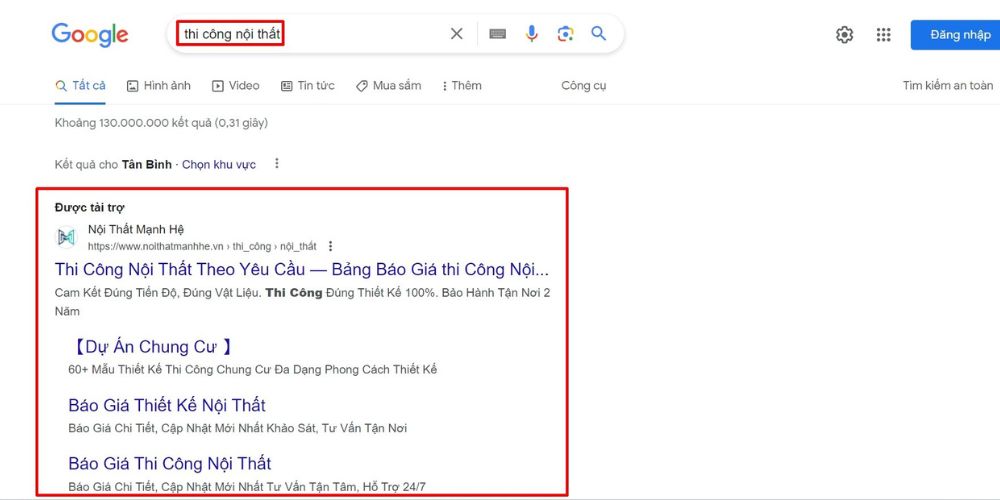Click inside the search query text field

(x=230, y=34)
